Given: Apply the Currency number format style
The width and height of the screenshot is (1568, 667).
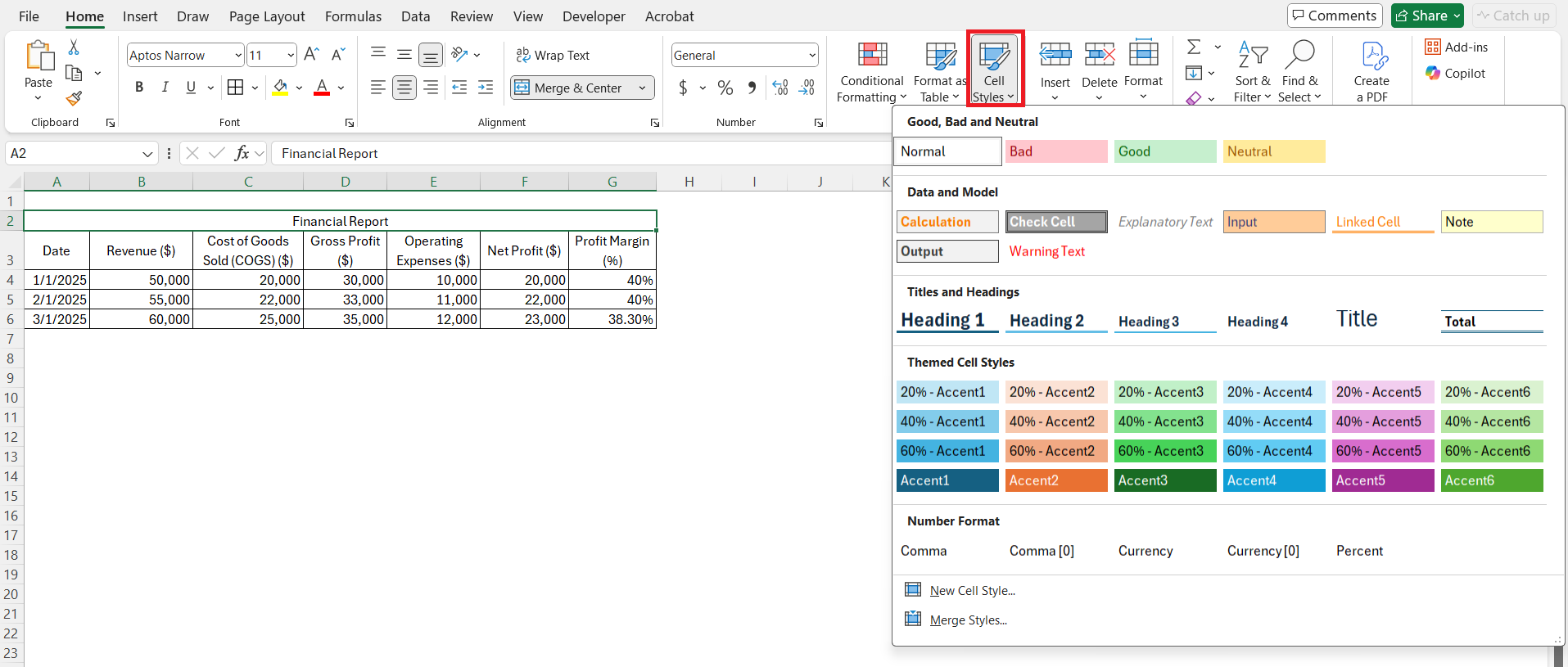Looking at the screenshot, I should click(1145, 551).
